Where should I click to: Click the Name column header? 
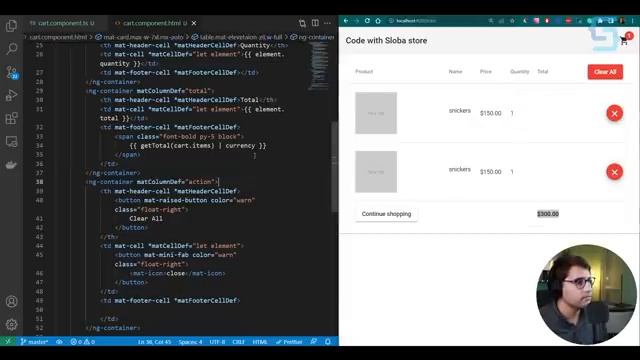tap(456, 71)
